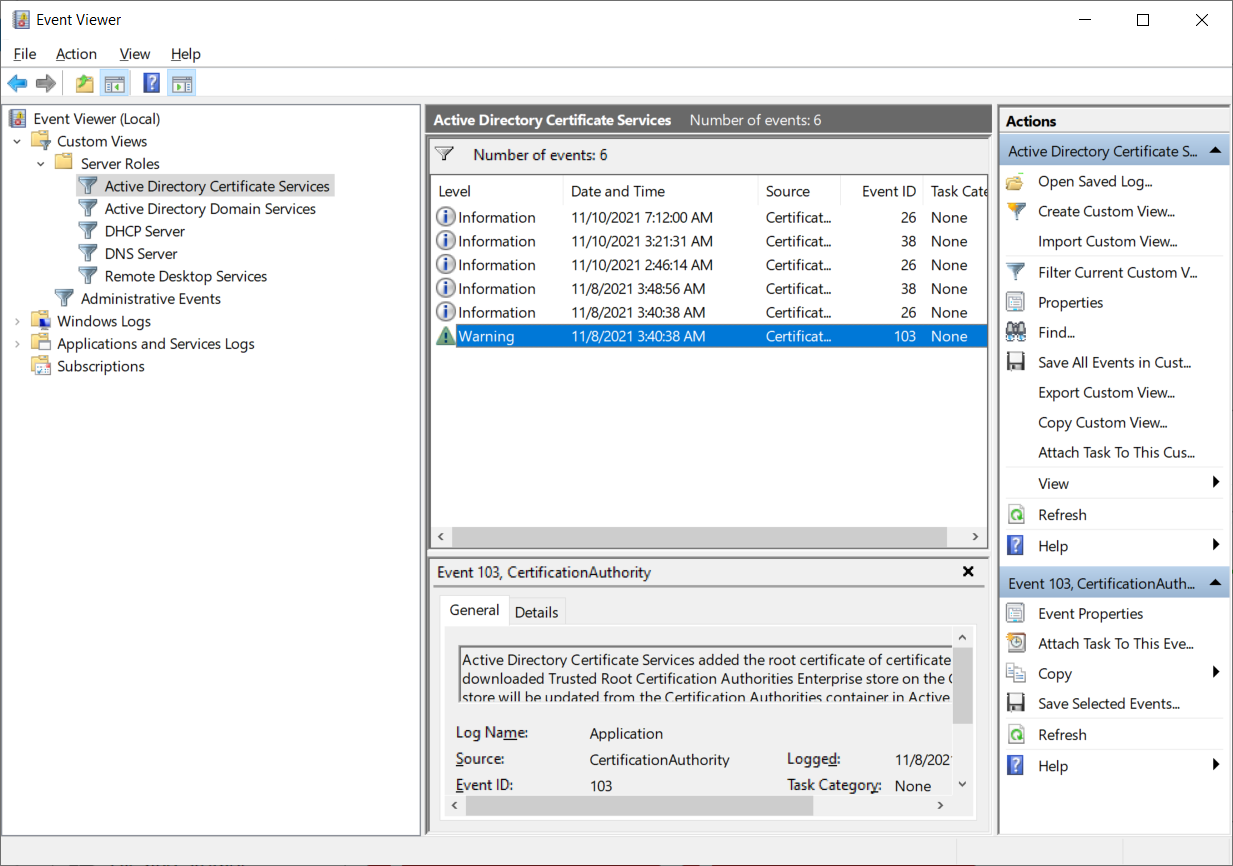
Task: Click the DHCP Server filter icon
Action: tap(88, 231)
